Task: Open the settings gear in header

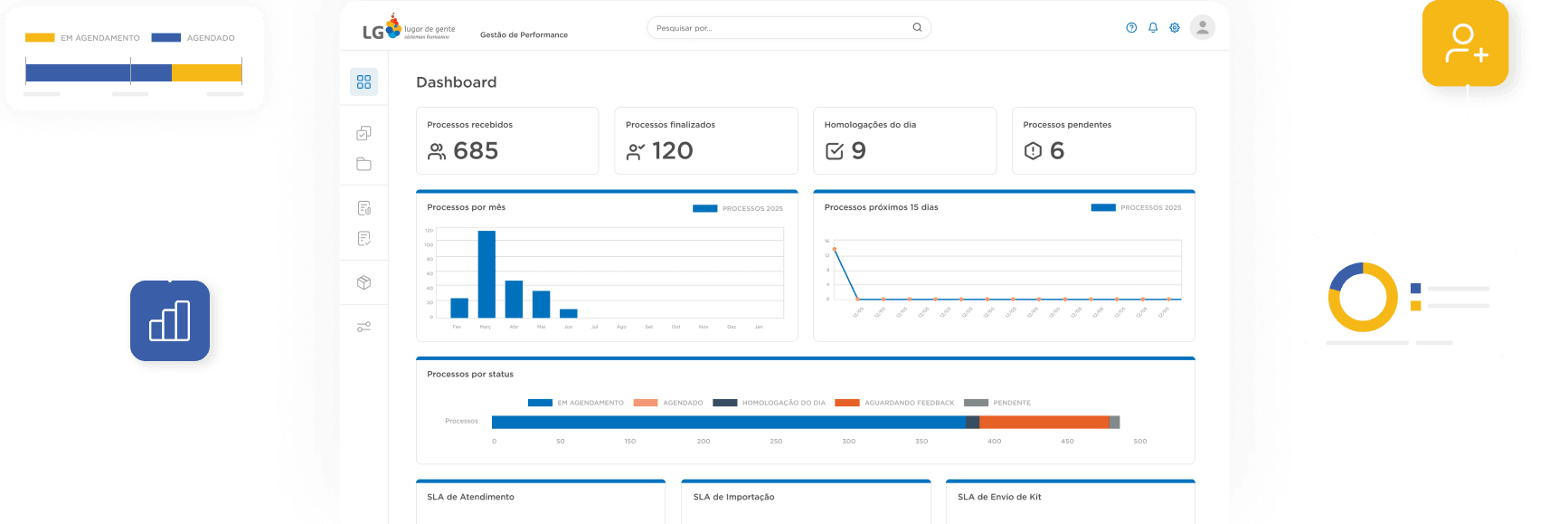Action: (x=1175, y=28)
